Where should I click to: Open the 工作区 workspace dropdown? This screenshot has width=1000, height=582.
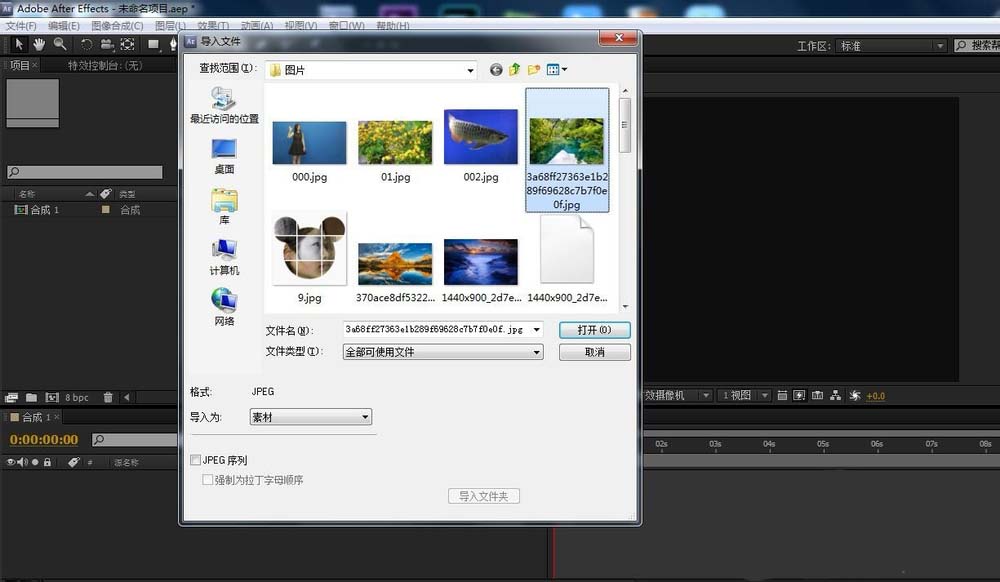point(890,46)
